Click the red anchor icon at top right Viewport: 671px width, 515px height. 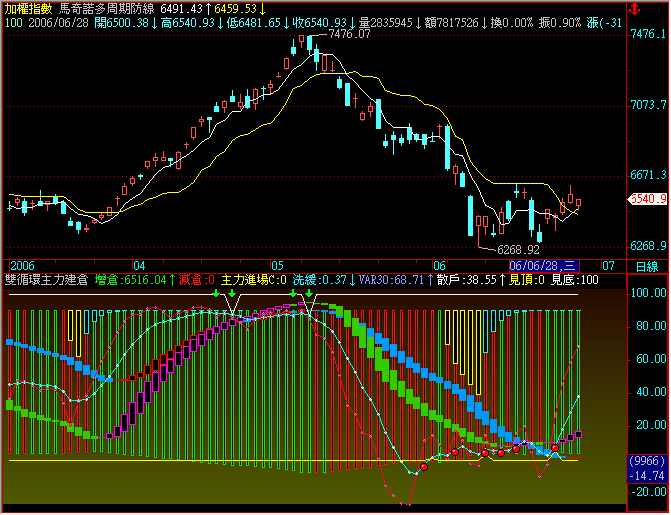pos(634,9)
